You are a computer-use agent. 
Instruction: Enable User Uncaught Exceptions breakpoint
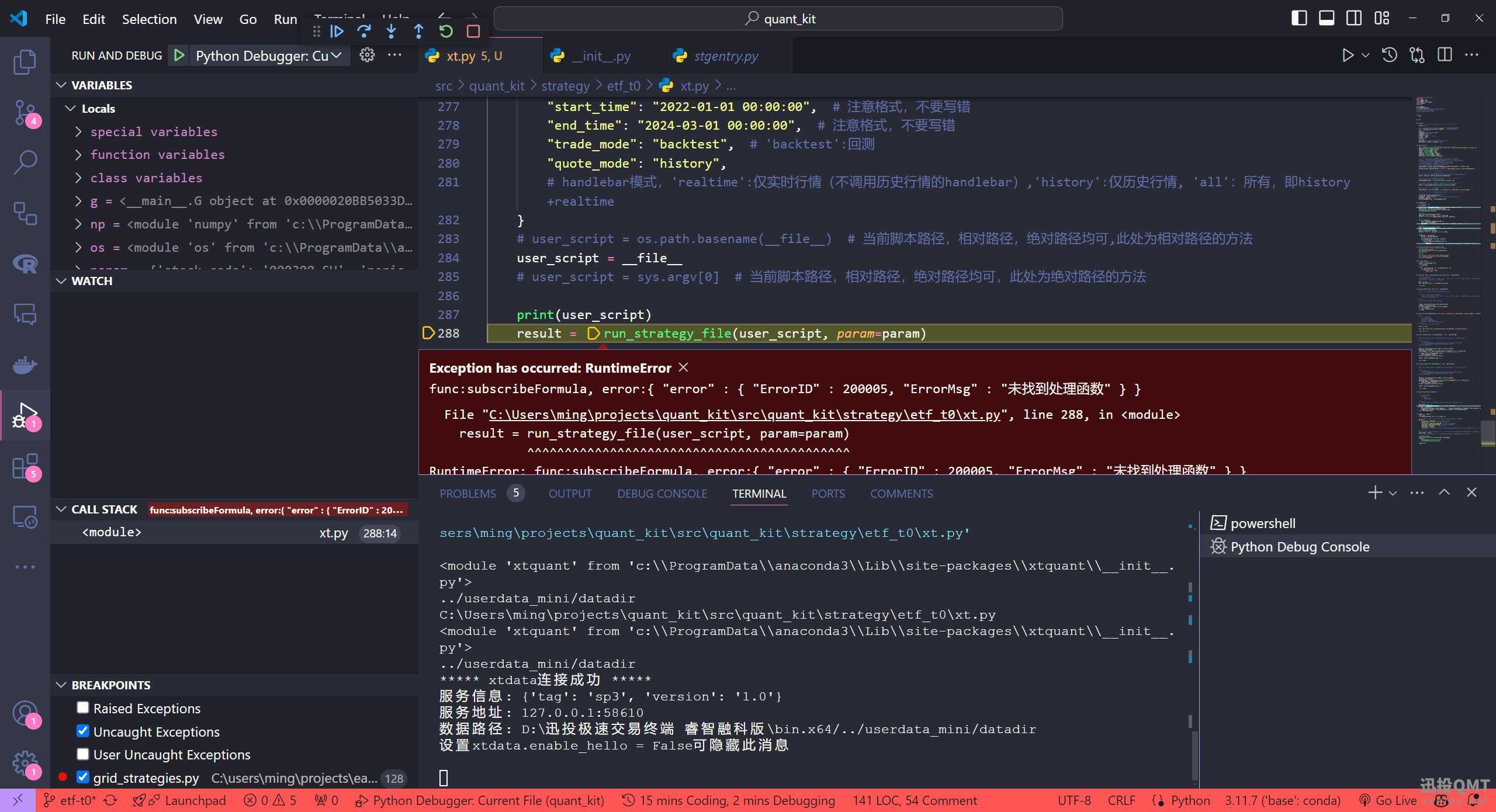tap(83, 754)
